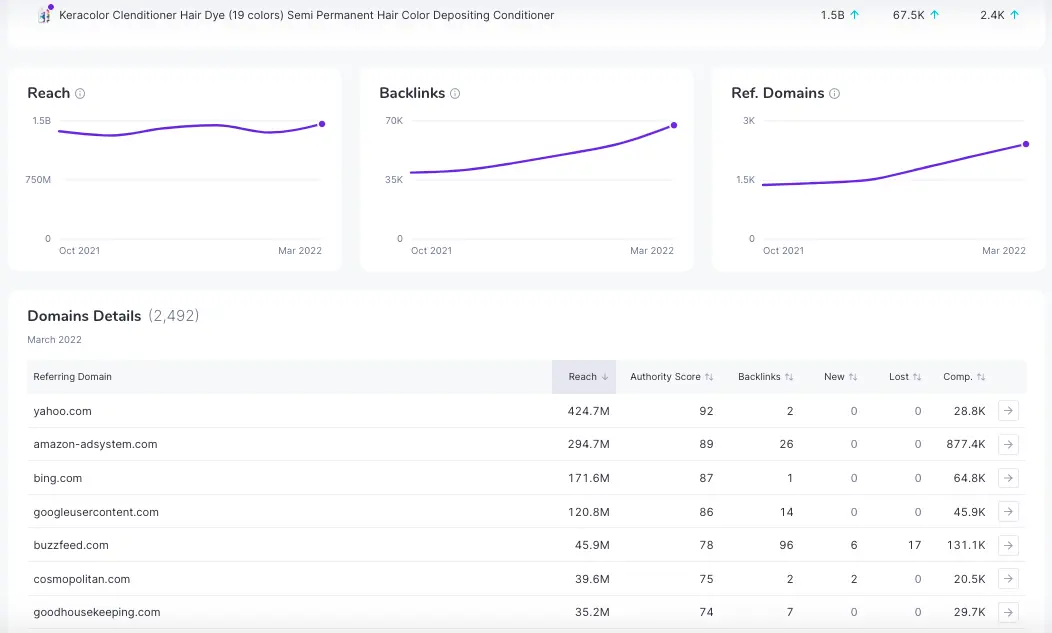The width and height of the screenshot is (1052, 633).
Task: Click the Mar 2022 Backlinks data point
Action: tap(674, 125)
